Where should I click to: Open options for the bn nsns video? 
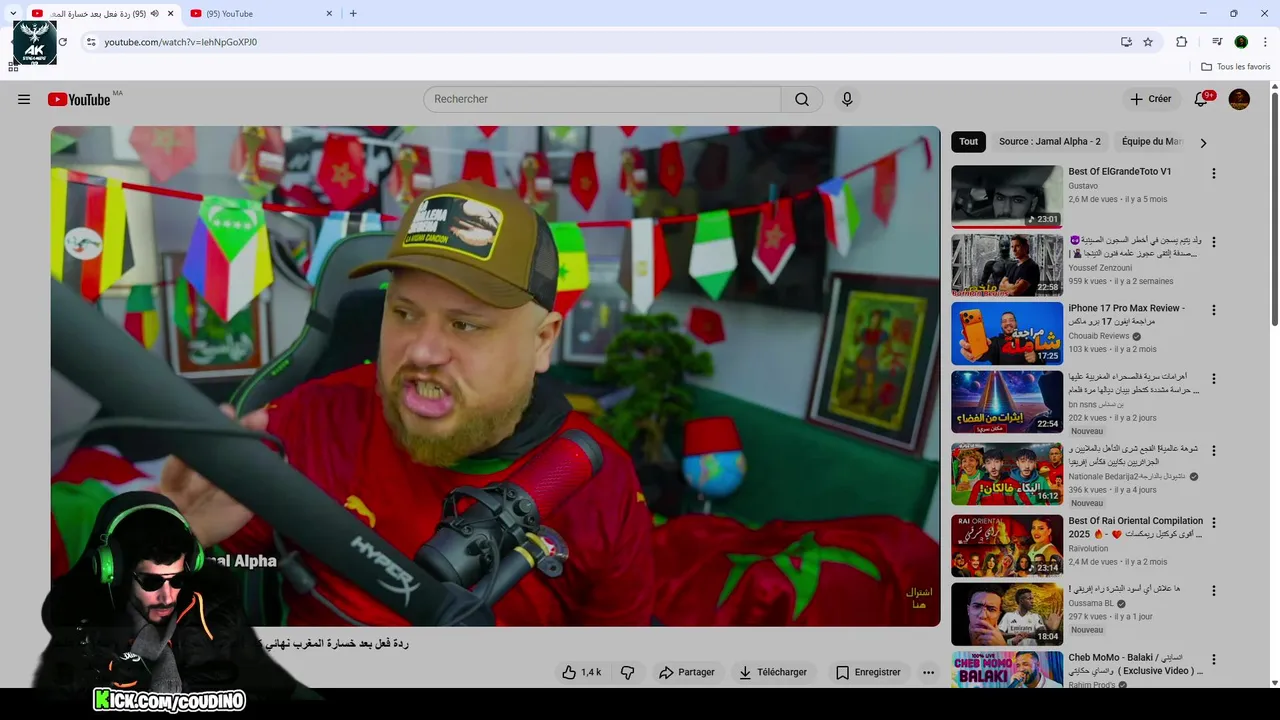[1214, 379]
